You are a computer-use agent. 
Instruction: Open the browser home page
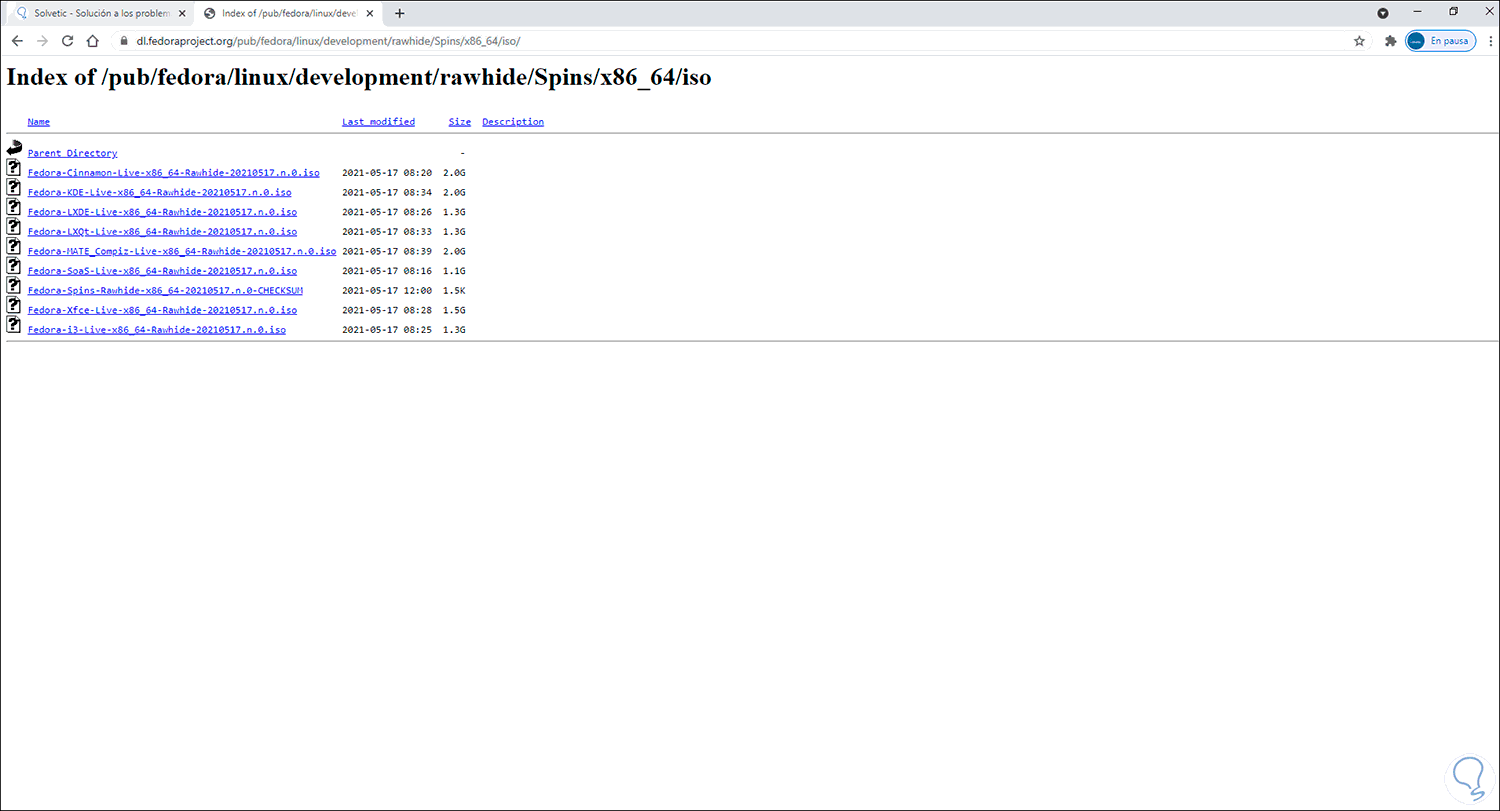(x=92, y=41)
